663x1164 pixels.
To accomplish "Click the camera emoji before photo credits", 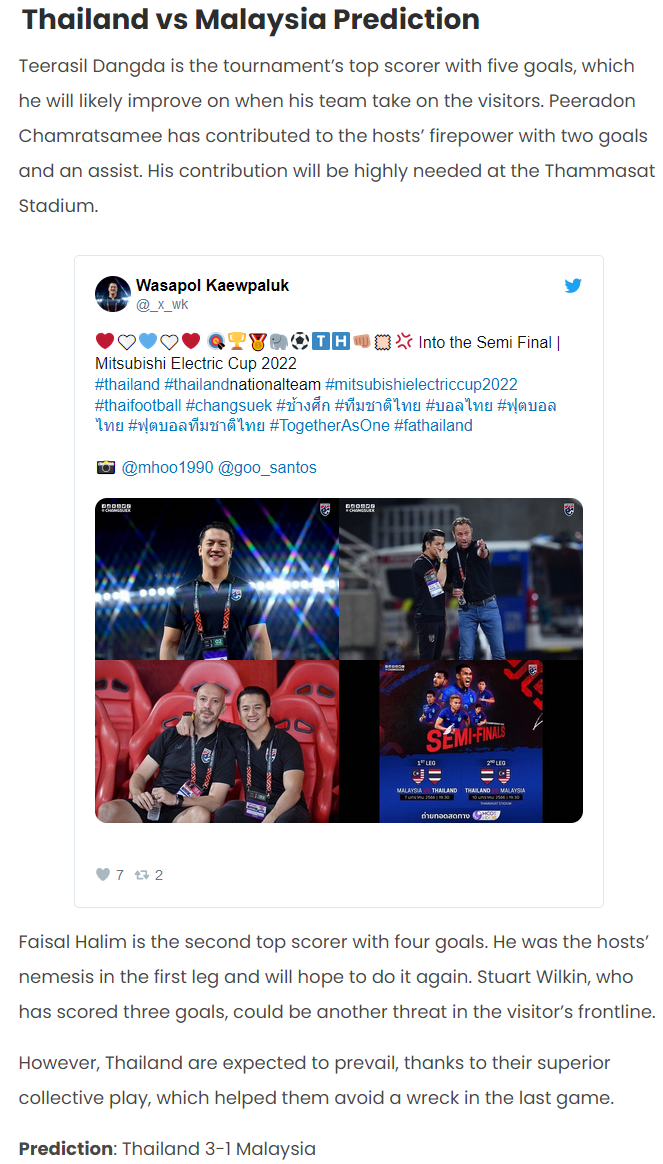I will pos(105,467).
